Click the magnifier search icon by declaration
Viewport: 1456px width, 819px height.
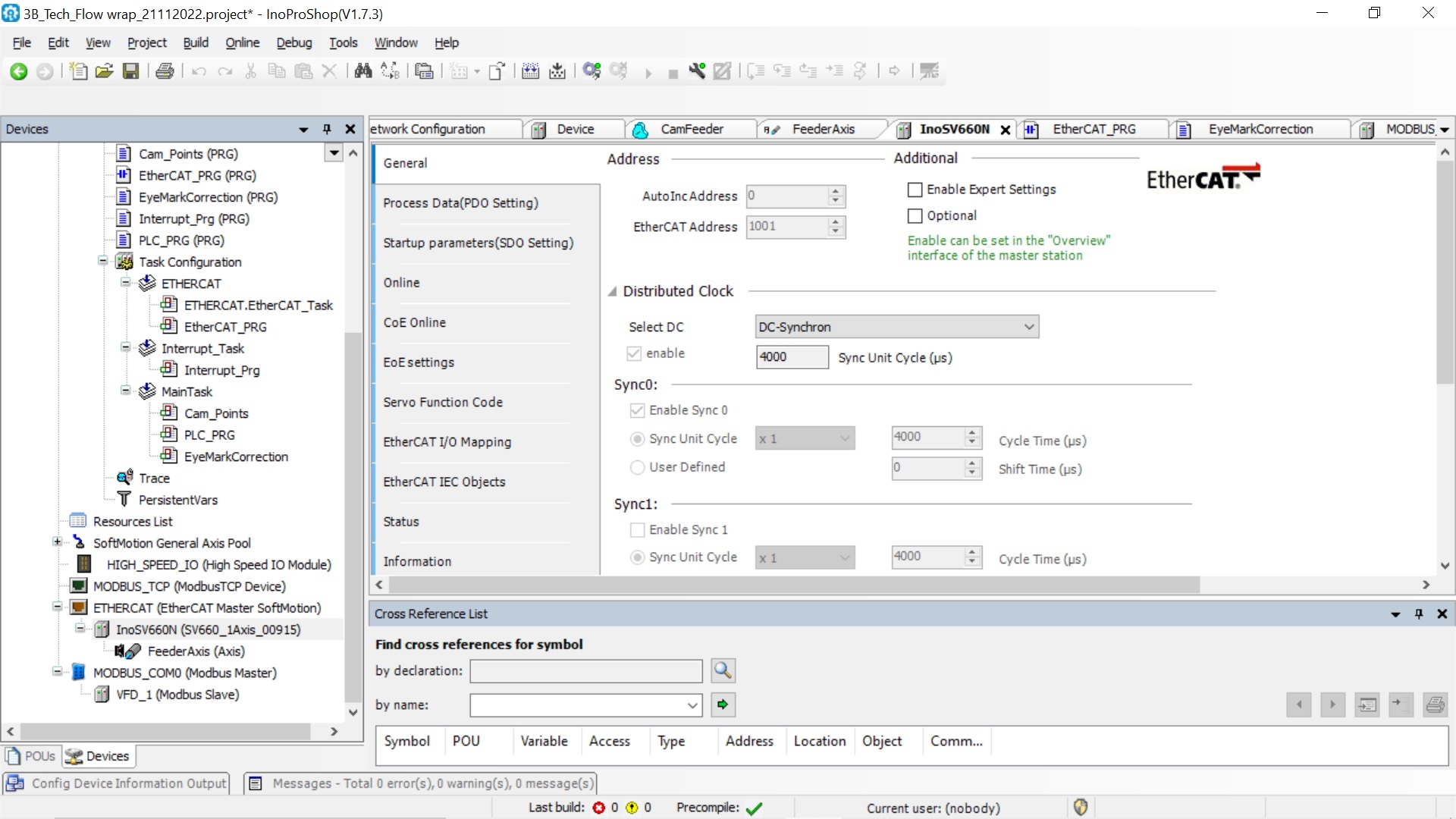pyautogui.click(x=723, y=670)
